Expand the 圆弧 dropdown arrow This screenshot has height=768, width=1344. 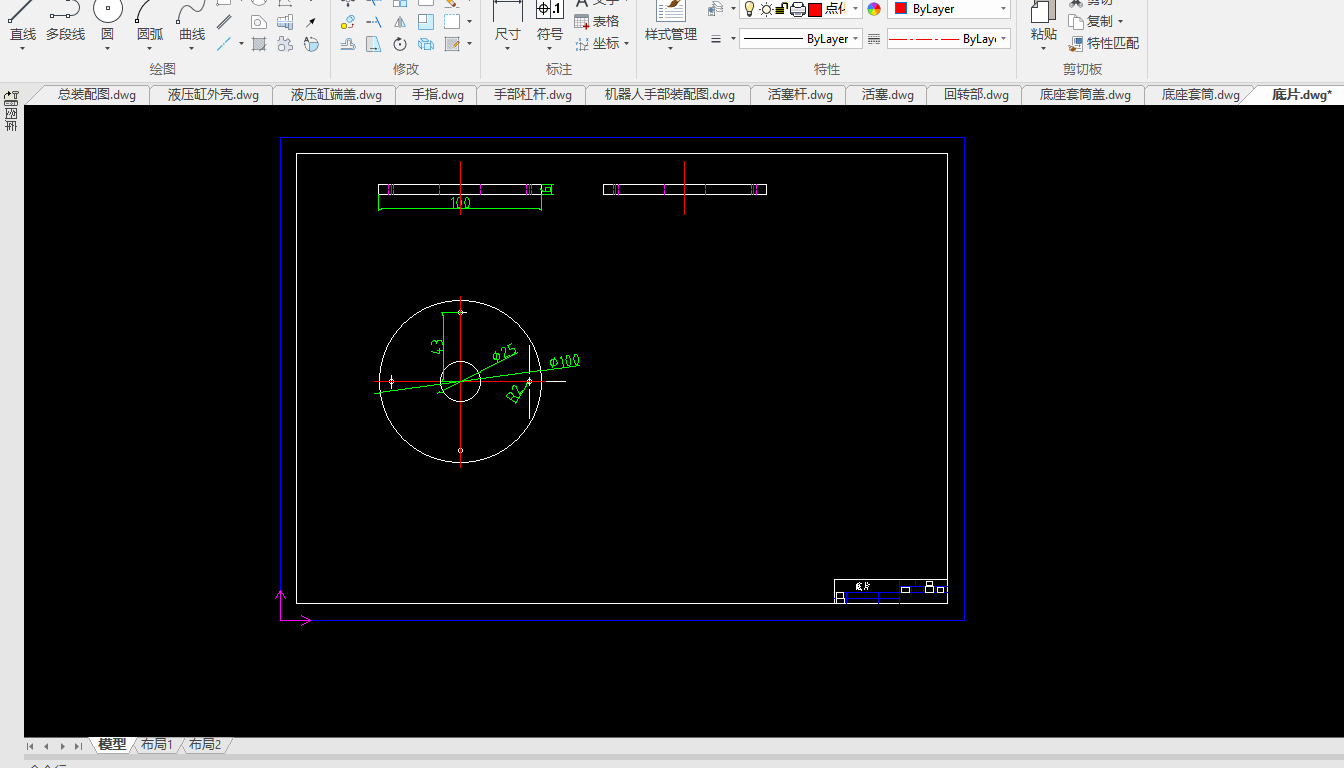(150, 47)
